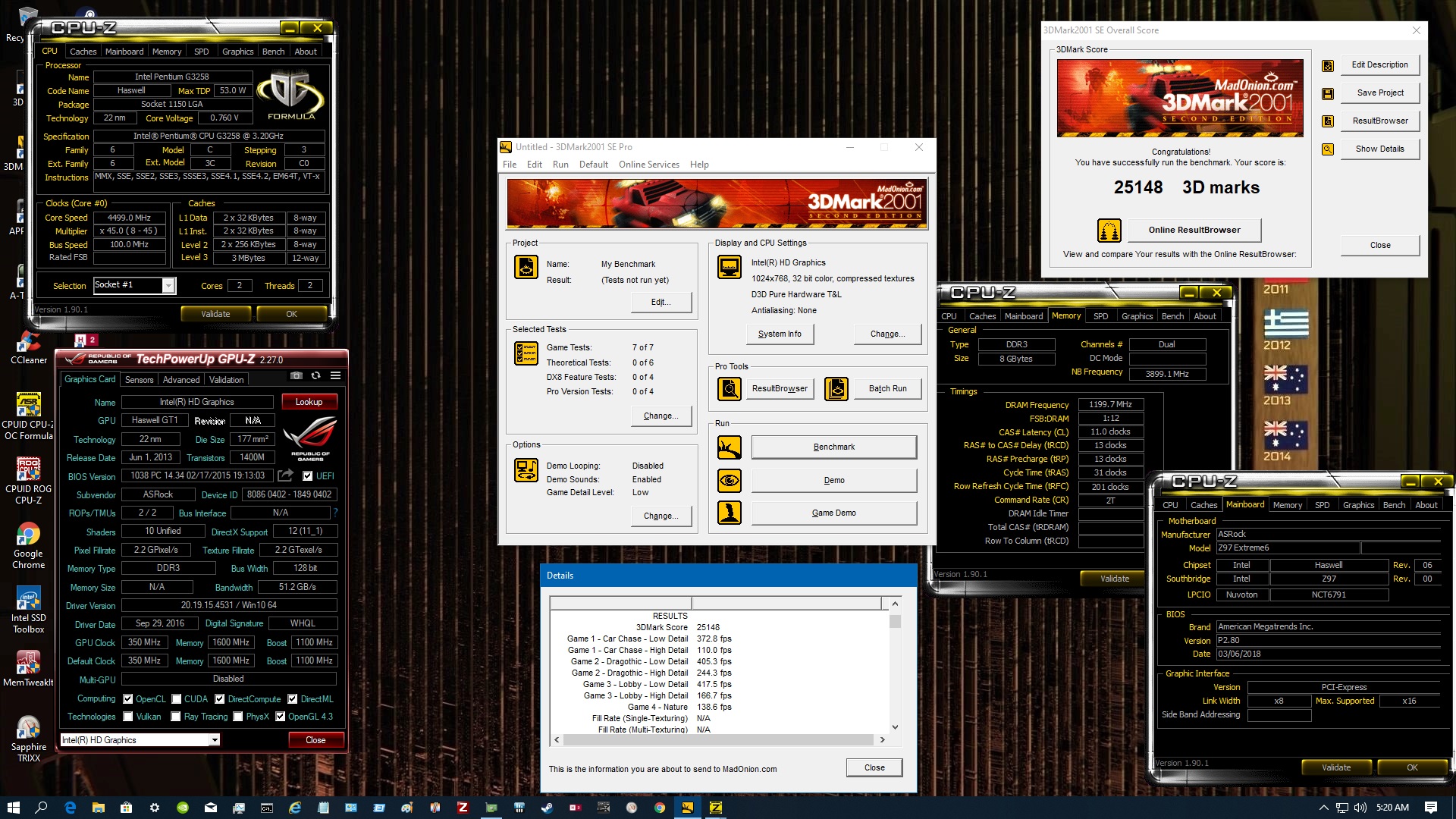Click the Options settings icon in 3DMark

526,470
